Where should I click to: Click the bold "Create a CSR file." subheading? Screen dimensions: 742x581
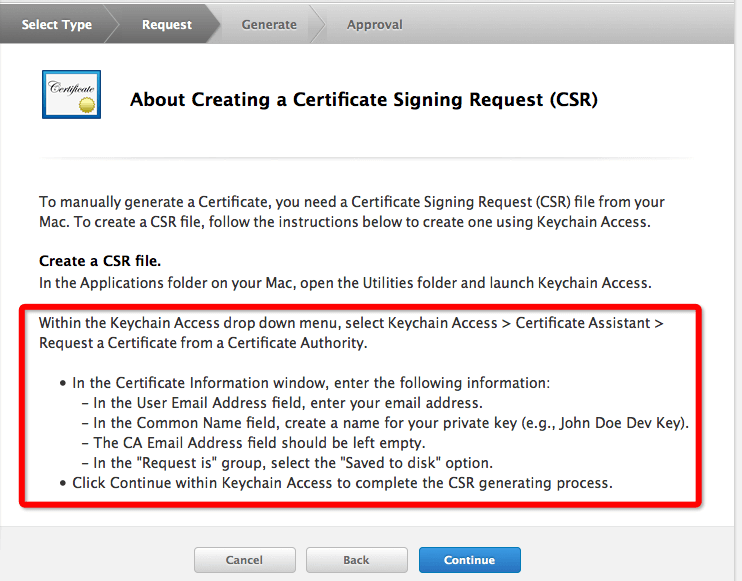point(100,261)
